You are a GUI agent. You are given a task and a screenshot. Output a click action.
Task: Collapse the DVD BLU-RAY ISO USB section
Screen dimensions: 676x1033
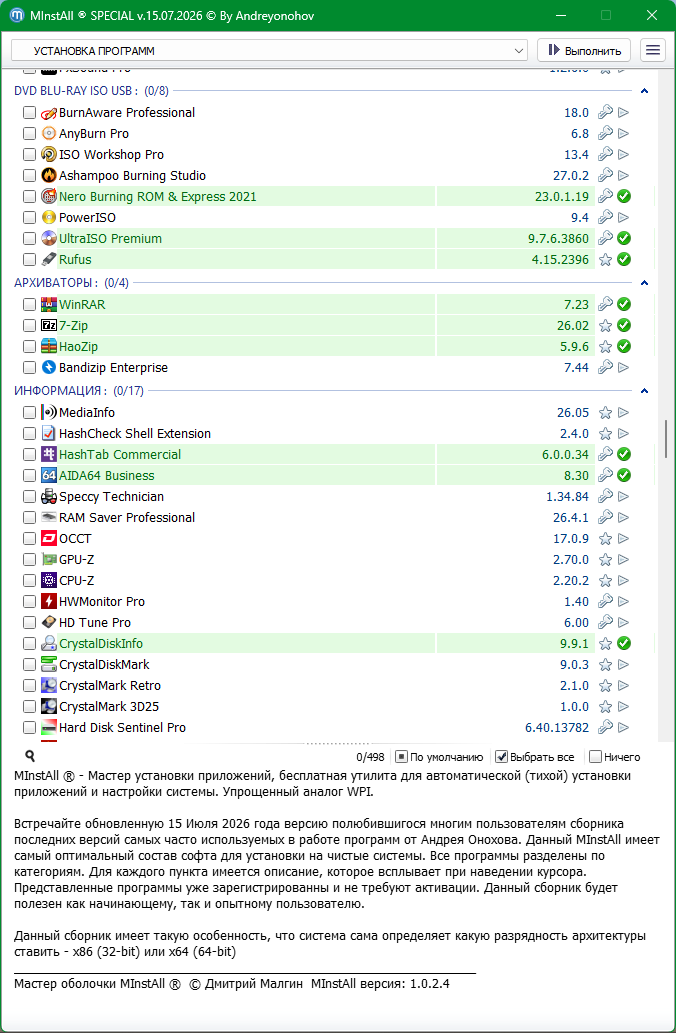pos(644,91)
